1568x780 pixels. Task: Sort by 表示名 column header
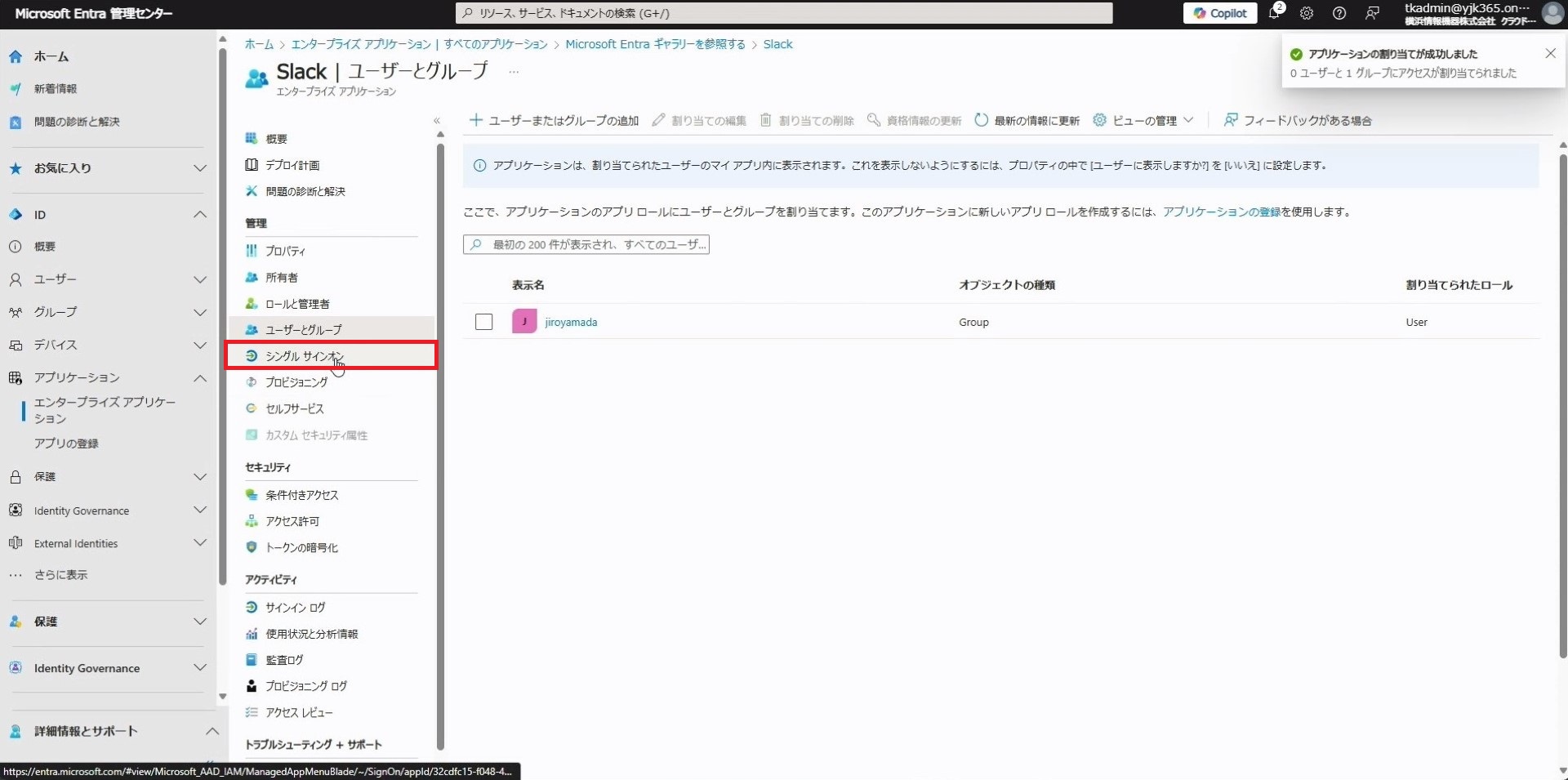(528, 285)
